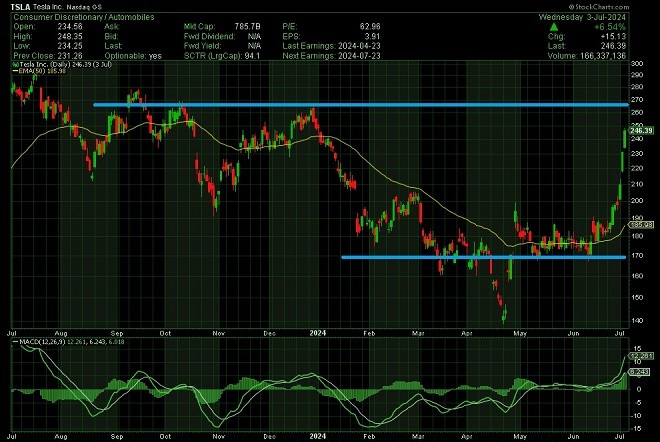Click the 200 price axis label
This screenshot has width=660, height=442.
637,201
